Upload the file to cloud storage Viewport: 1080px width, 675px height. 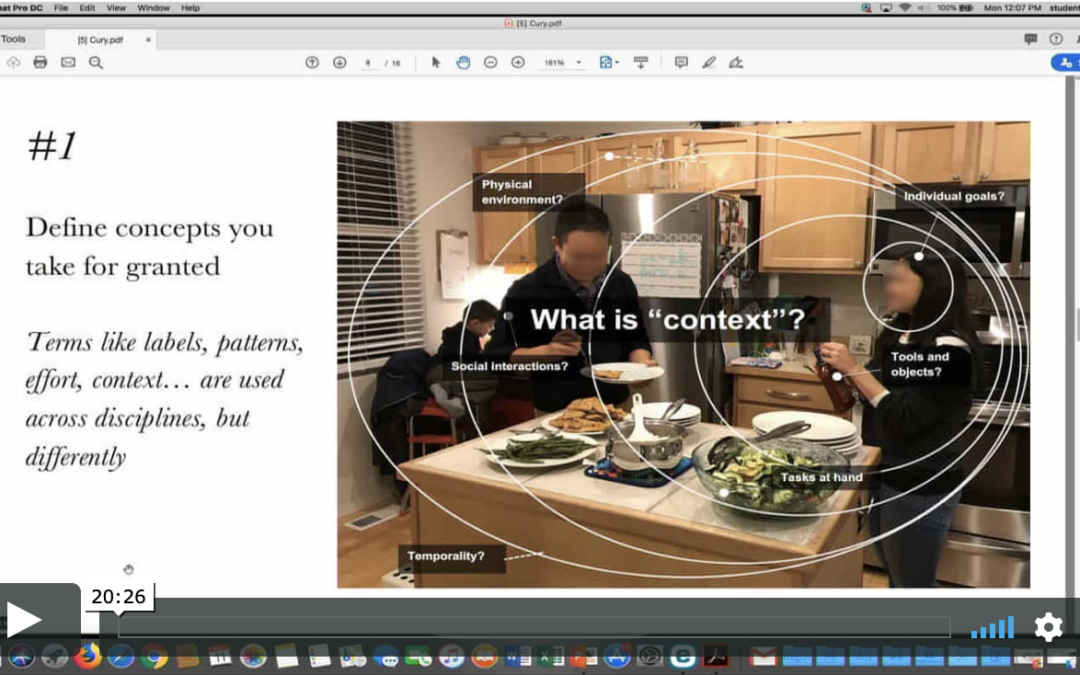pos(13,63)
